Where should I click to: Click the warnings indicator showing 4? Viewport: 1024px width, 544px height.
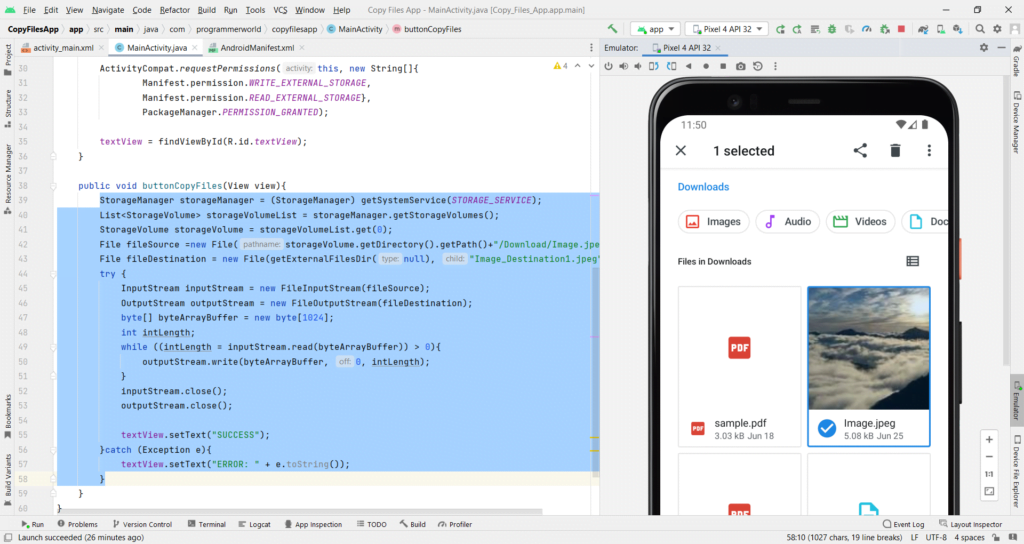[x=560, y=66]
